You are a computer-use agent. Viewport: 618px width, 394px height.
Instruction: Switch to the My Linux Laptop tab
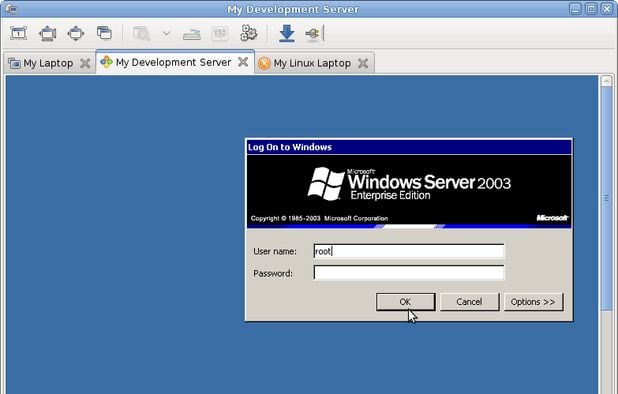[312, 63]
